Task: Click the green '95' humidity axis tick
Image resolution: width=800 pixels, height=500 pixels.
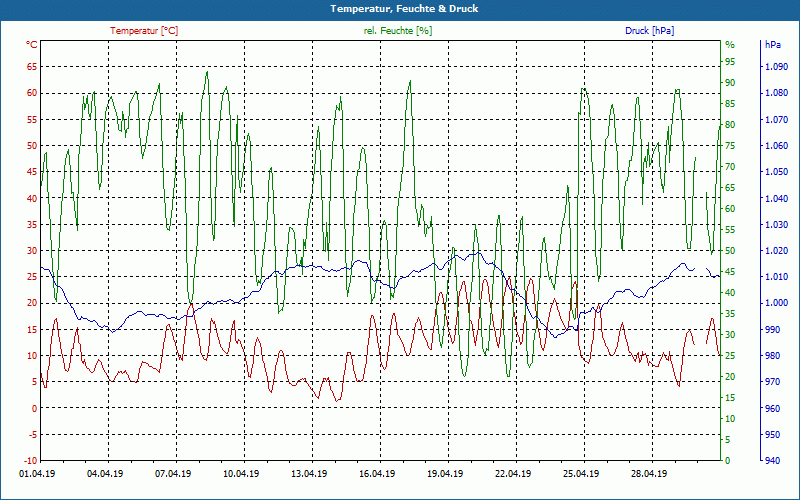Action: (x=730, y=62)
